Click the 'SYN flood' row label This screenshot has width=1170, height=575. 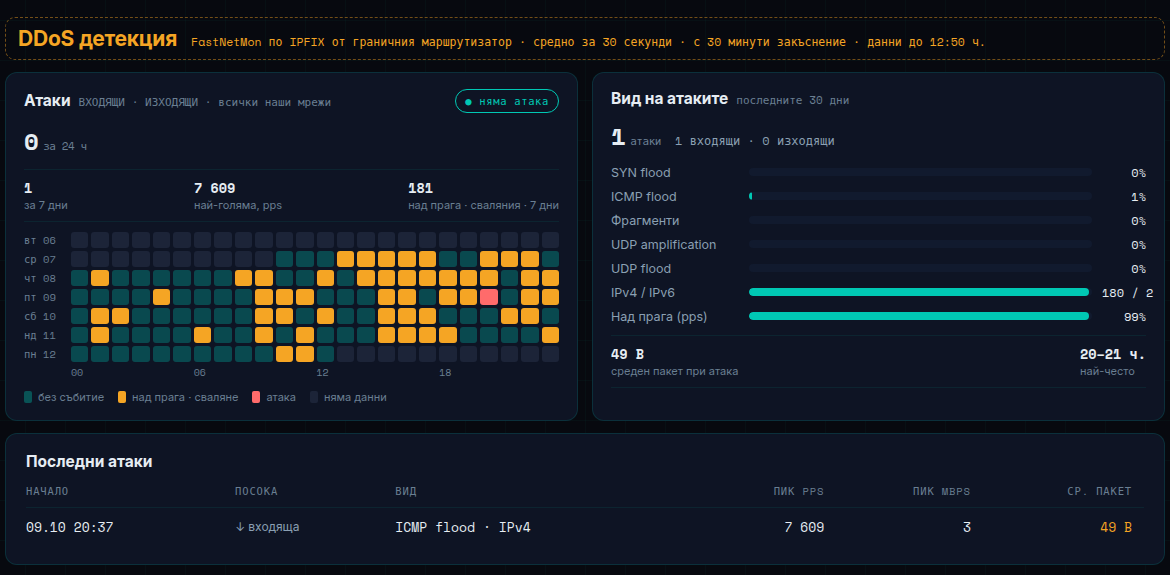[x=640, y=173]
